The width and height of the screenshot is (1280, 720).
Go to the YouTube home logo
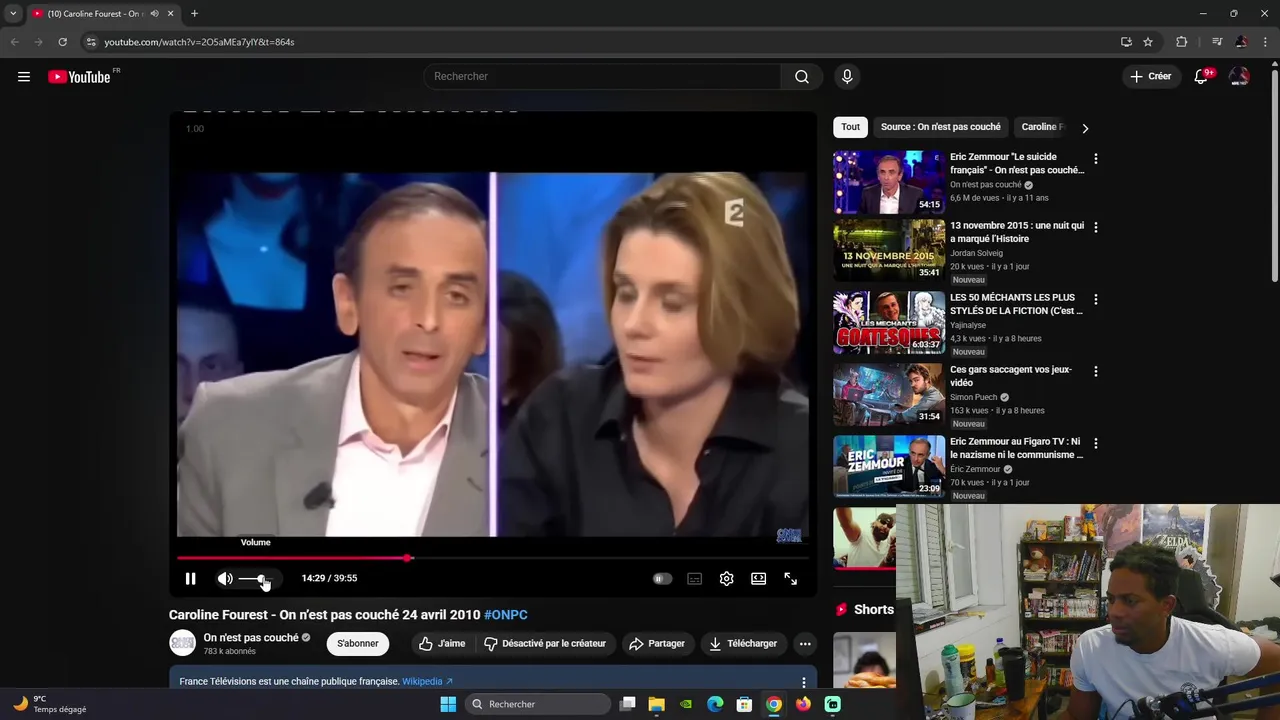(79, 77)
